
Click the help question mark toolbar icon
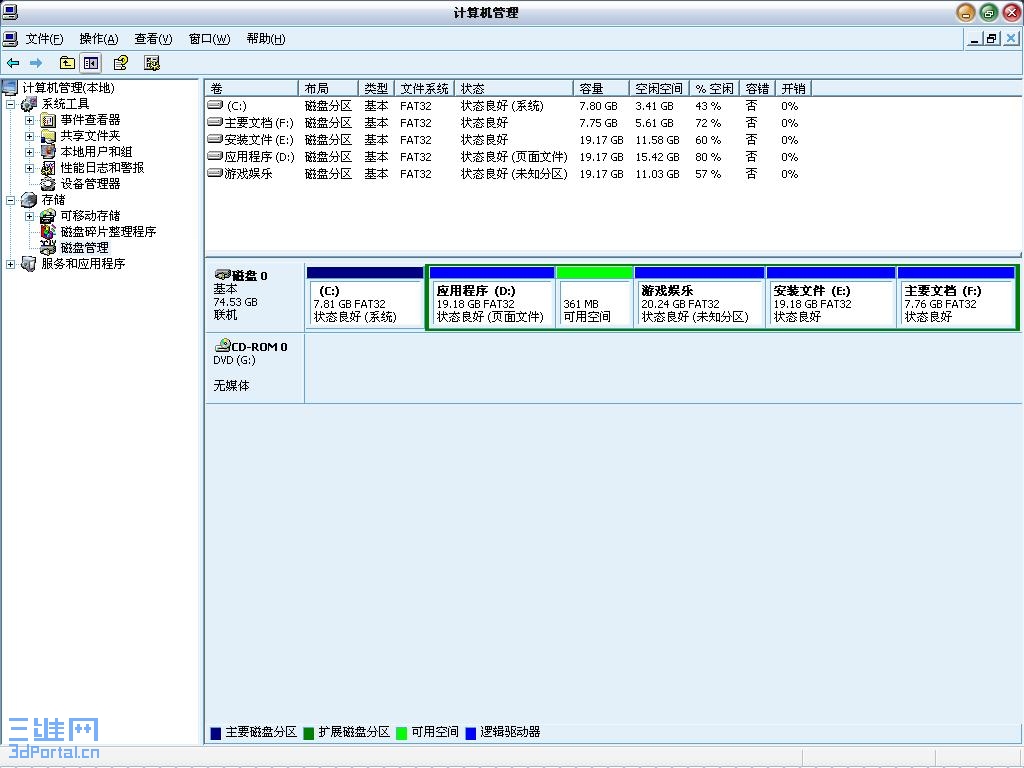(121, 63)
